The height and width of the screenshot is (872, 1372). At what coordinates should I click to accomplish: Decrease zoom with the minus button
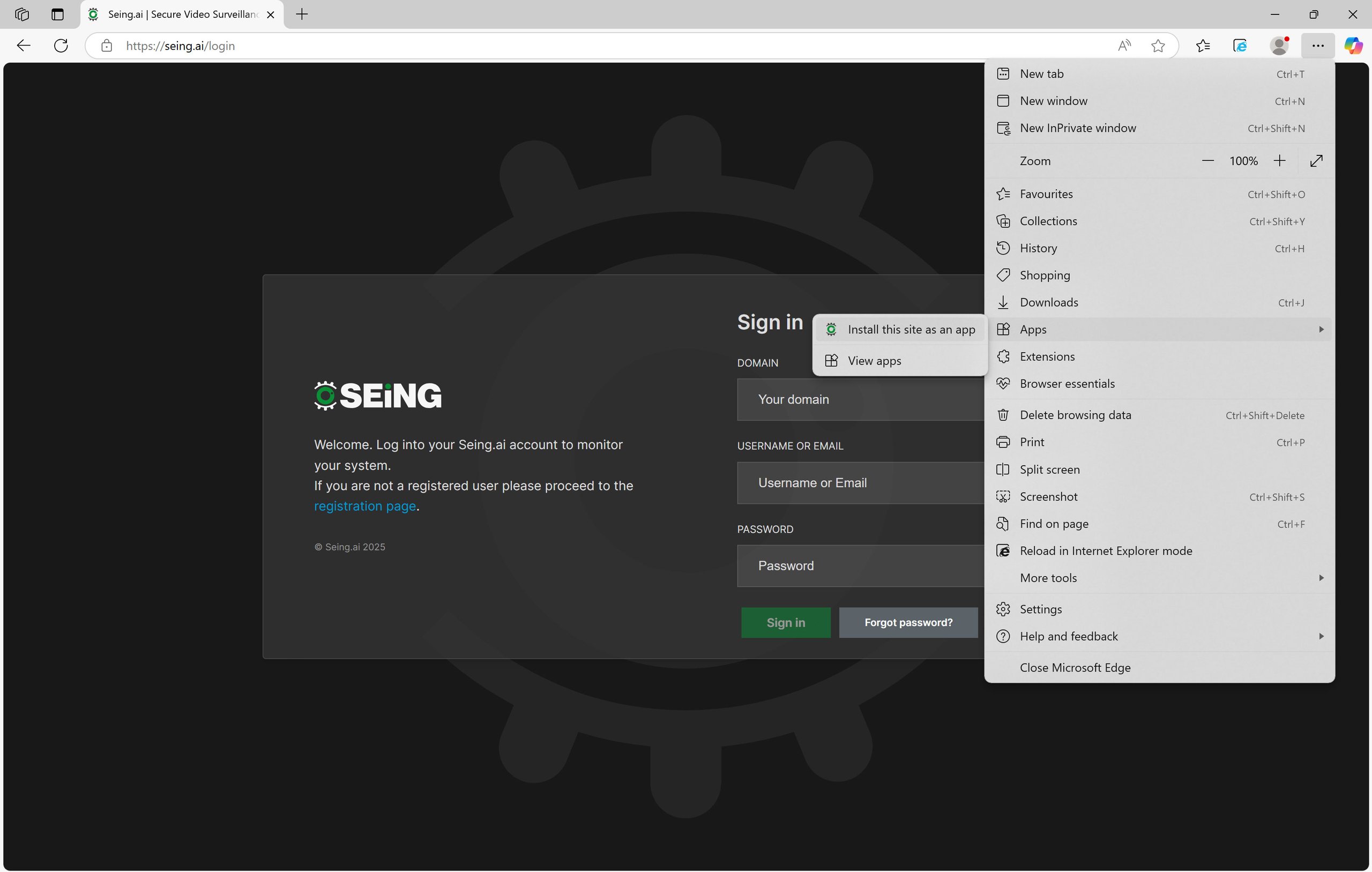[x=1207, y=161]
